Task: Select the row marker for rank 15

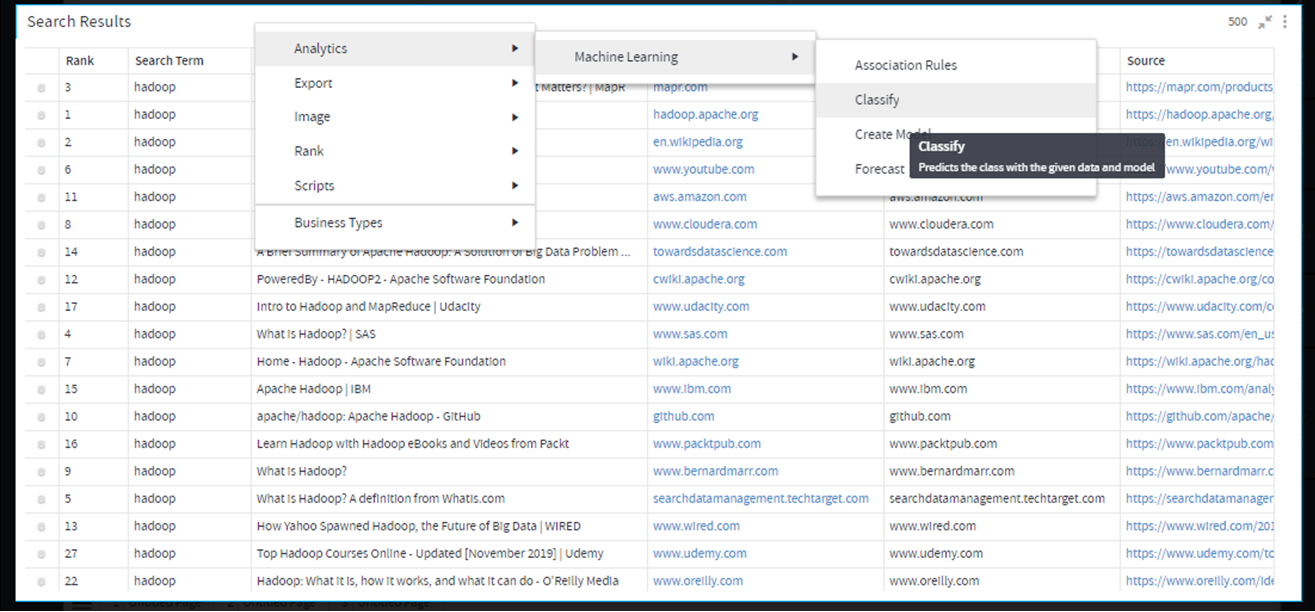Action: [41, 389]
